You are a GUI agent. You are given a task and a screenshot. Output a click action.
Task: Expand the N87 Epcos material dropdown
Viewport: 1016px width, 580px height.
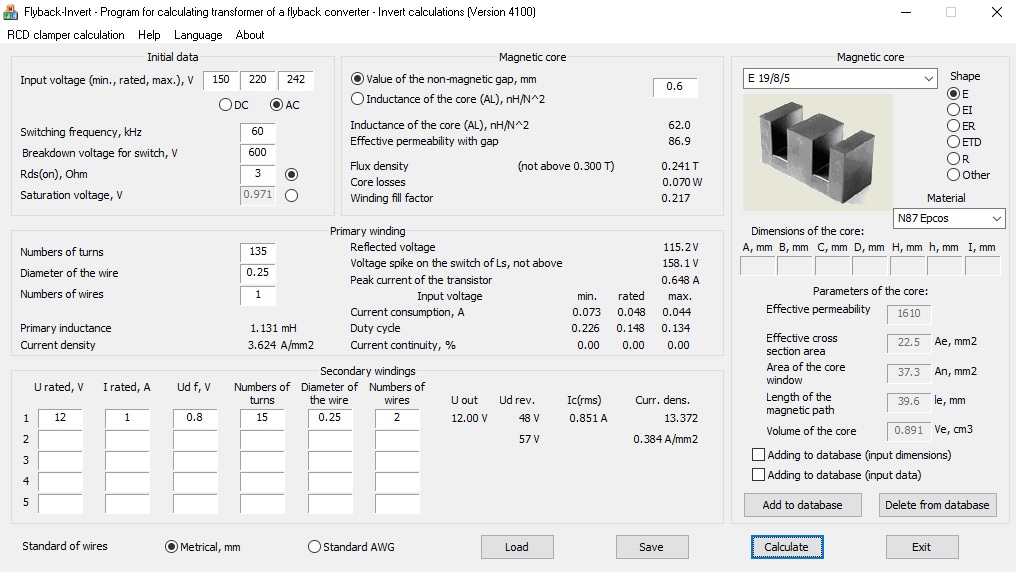(x=997, y=218)
